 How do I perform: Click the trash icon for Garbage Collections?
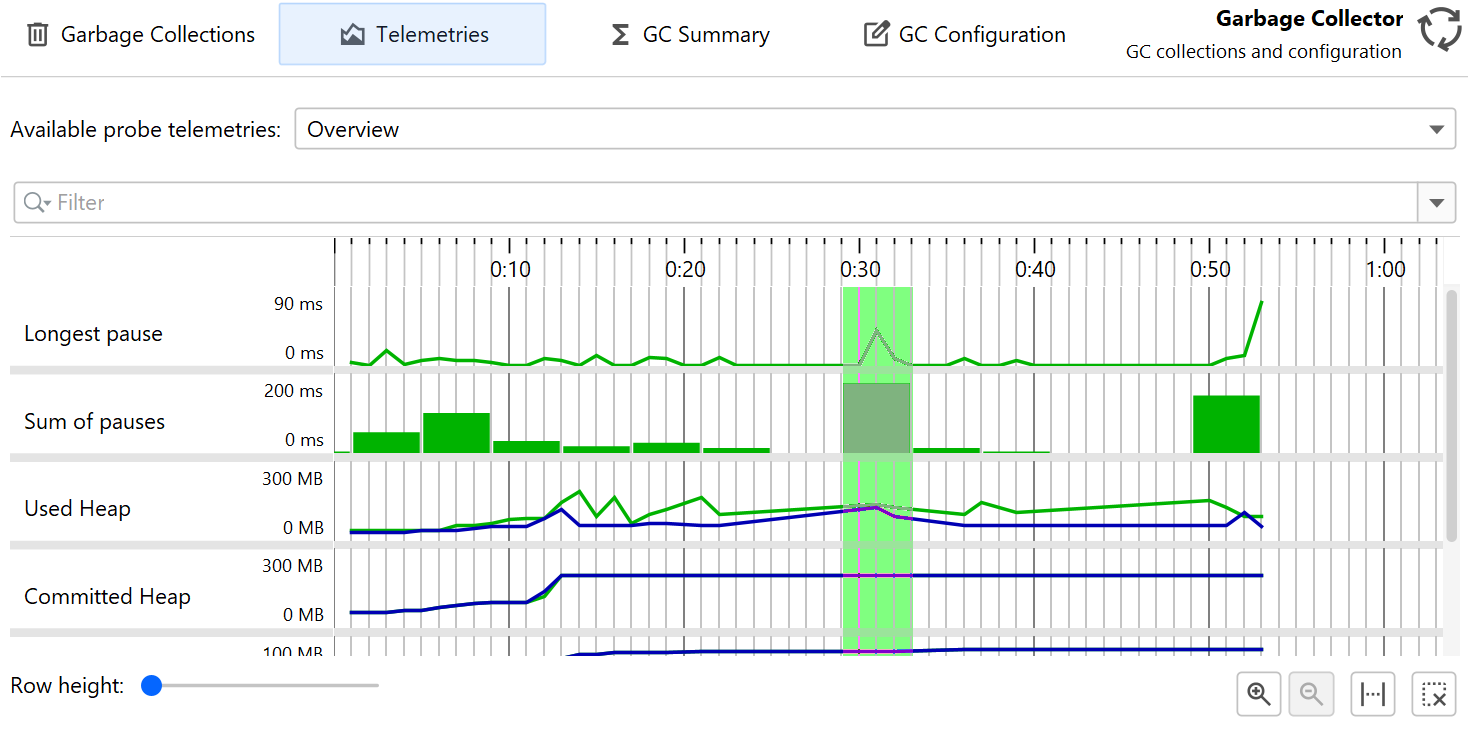(38, 35)
